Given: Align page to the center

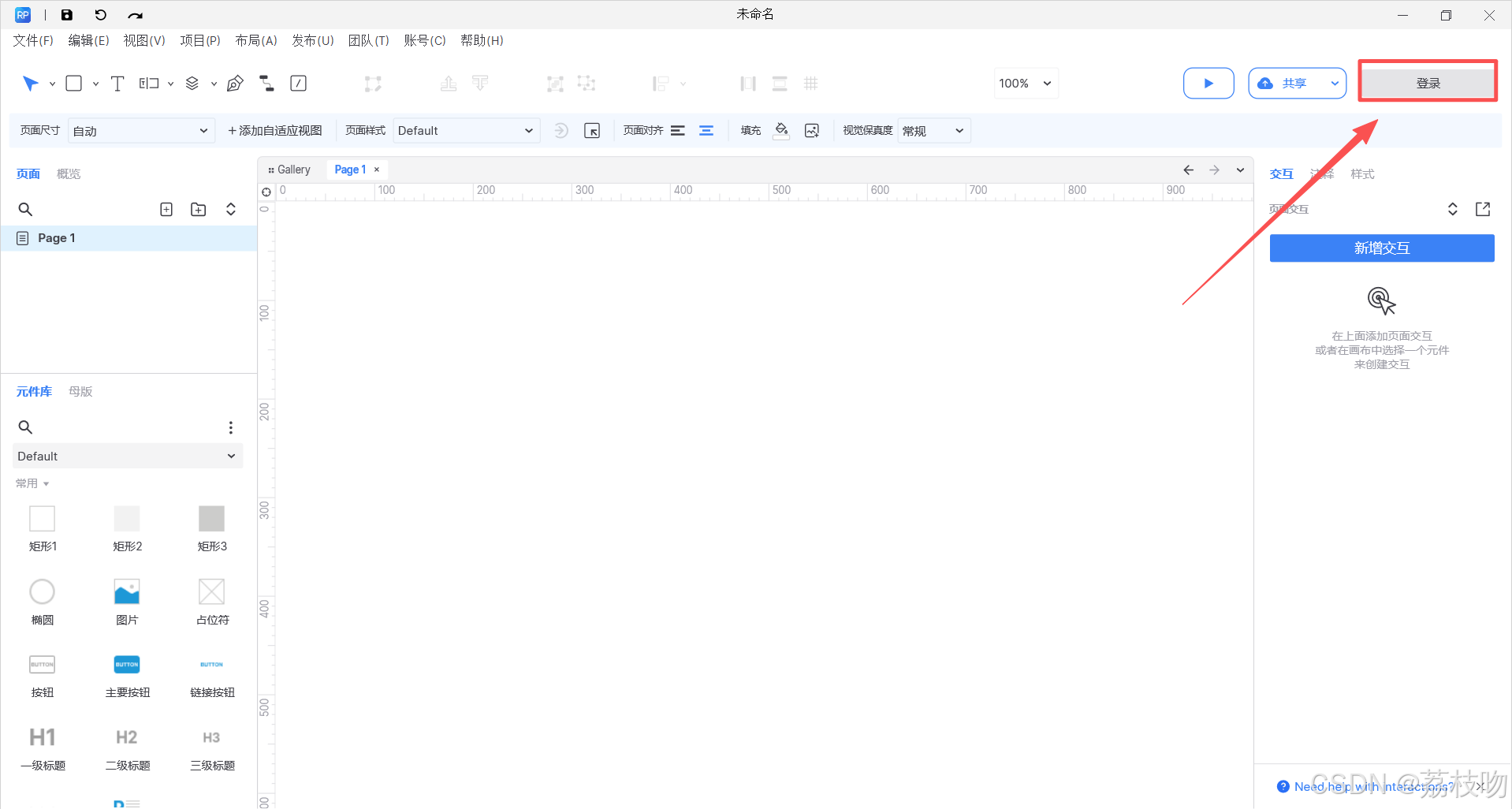Looking at the screenshot, I should coord(706,131).
